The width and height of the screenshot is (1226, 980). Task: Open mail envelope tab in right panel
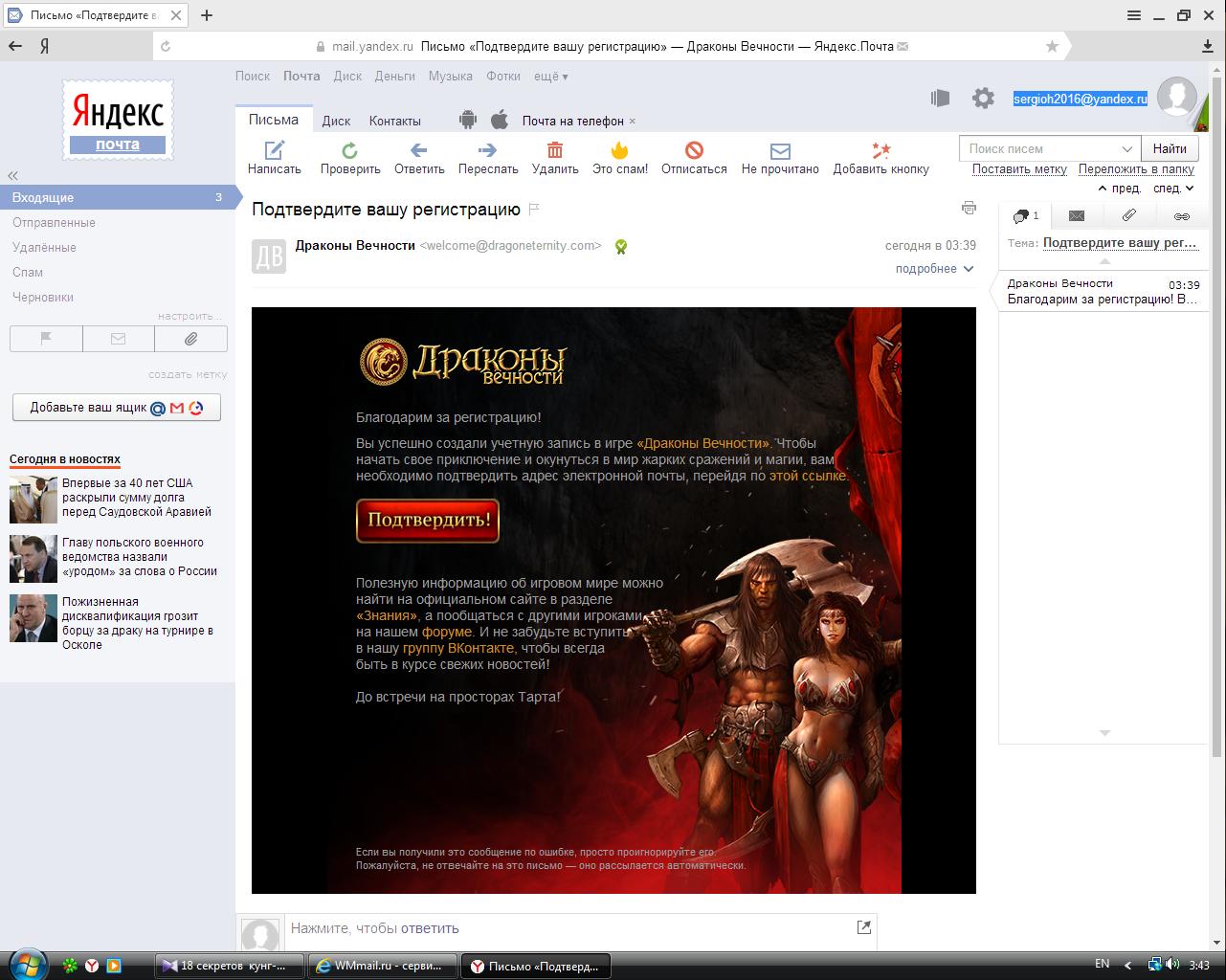point(1077,216)
